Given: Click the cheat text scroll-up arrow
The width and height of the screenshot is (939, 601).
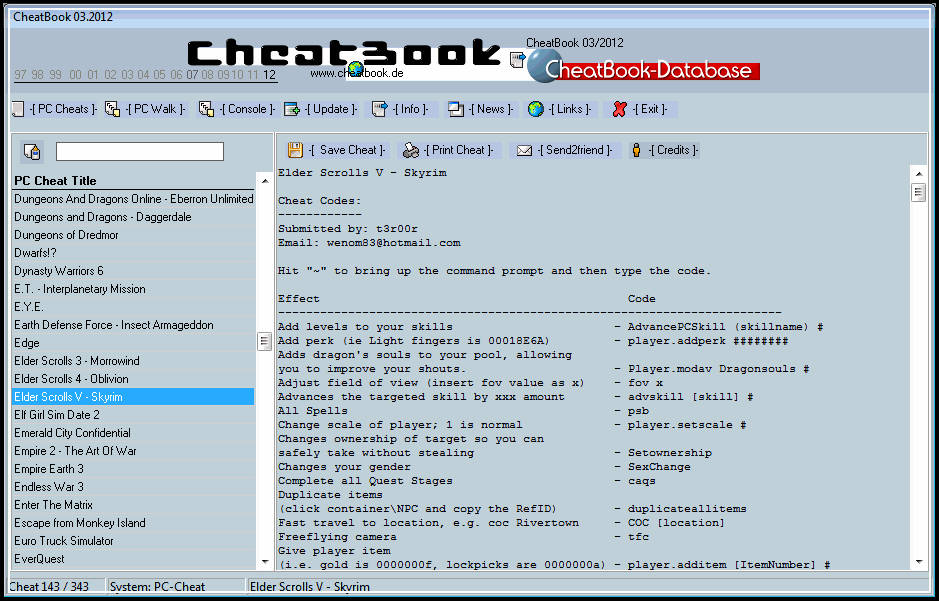Looking at the screenshot, I should (919, 174).
